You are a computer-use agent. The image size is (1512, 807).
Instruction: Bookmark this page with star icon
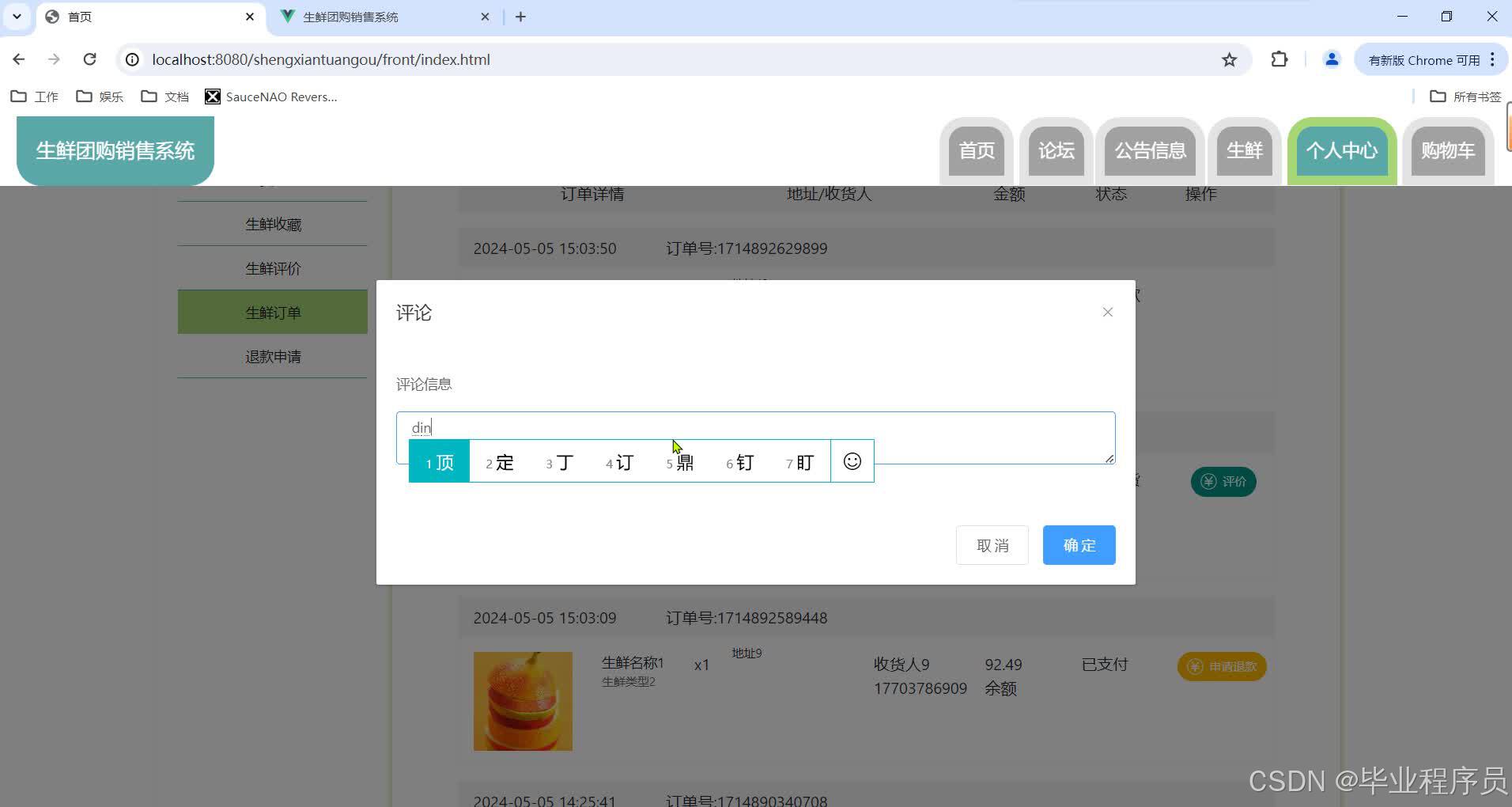[1229, 59]
